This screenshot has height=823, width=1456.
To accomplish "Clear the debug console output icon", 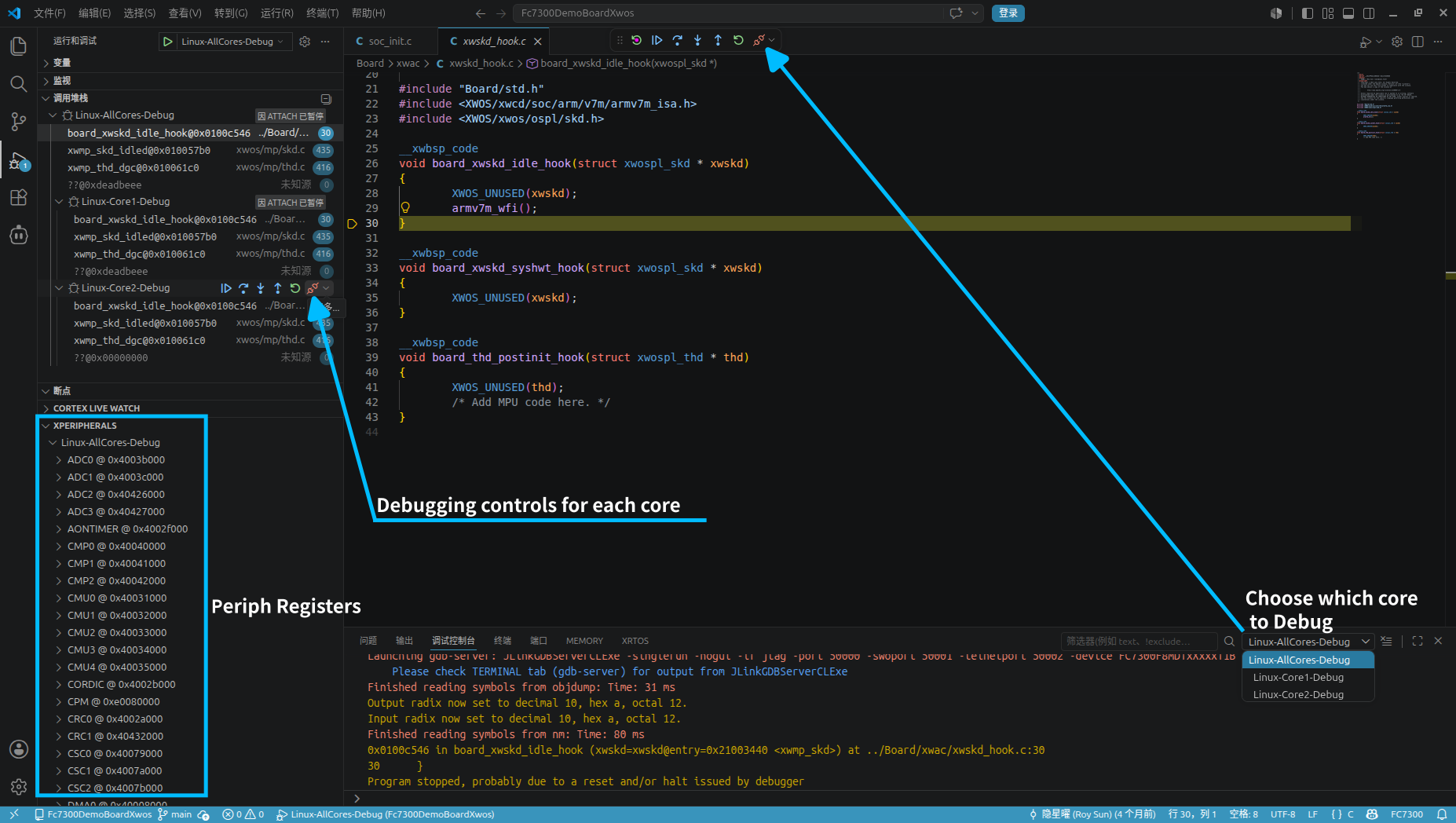I will [1386, 641].
